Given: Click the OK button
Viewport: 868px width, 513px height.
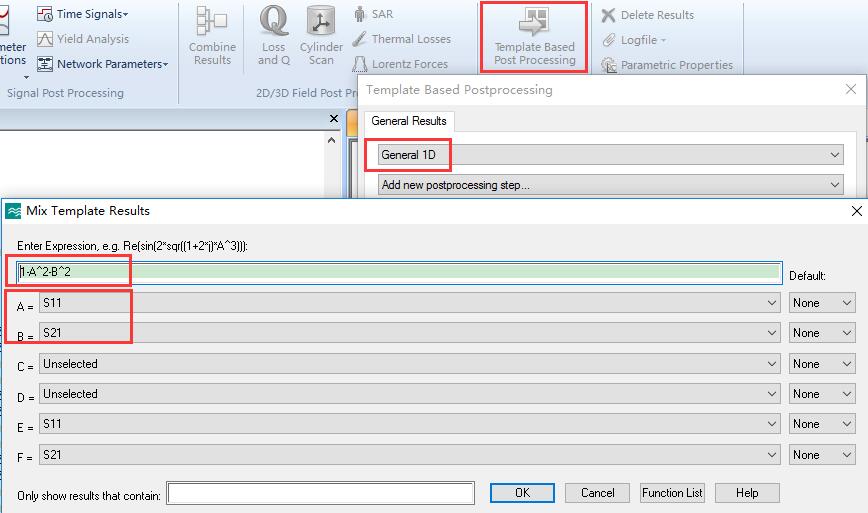Looking at the screenshot, I should click(522, 493).
